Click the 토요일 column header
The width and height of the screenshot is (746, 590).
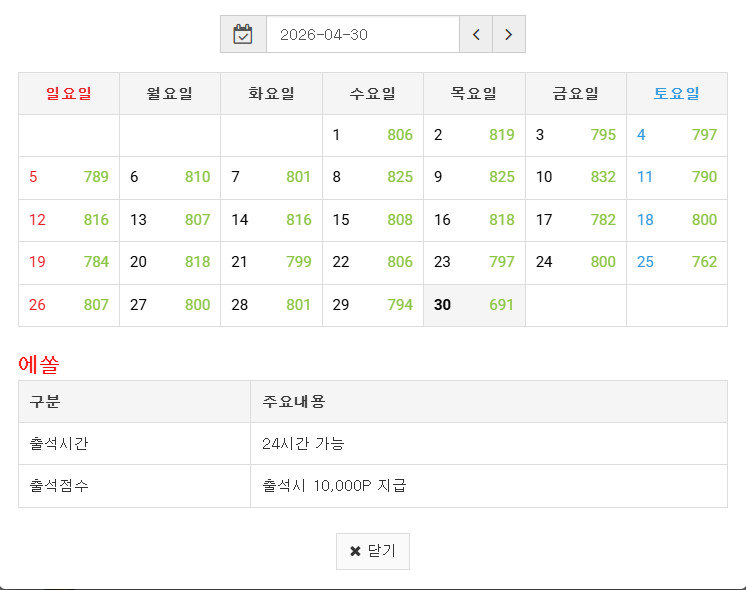click(x=676, y=94)
